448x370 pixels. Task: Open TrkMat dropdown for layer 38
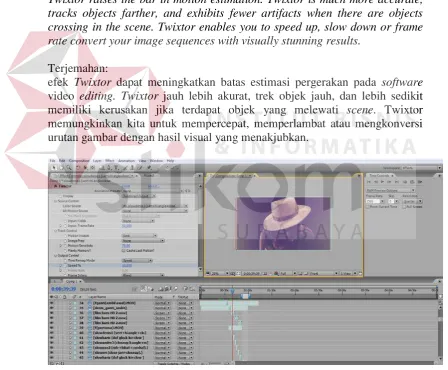pyautogui.click(x=185, y=323)
